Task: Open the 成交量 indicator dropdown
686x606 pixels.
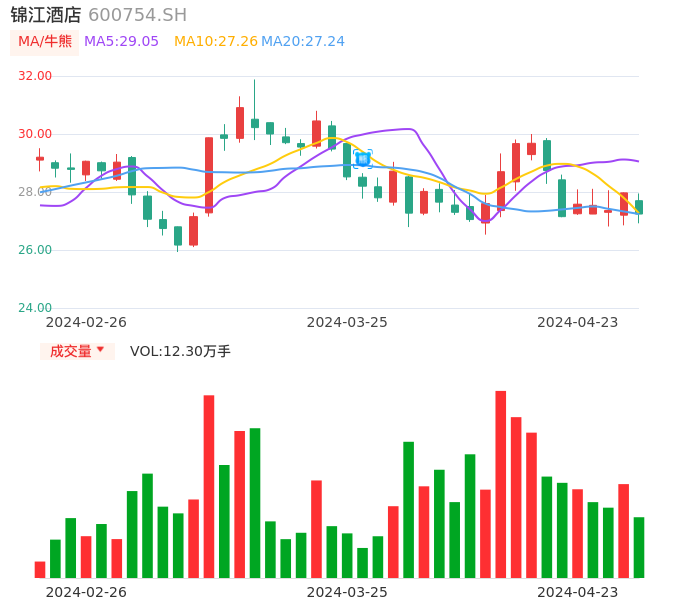Action: 77,351
